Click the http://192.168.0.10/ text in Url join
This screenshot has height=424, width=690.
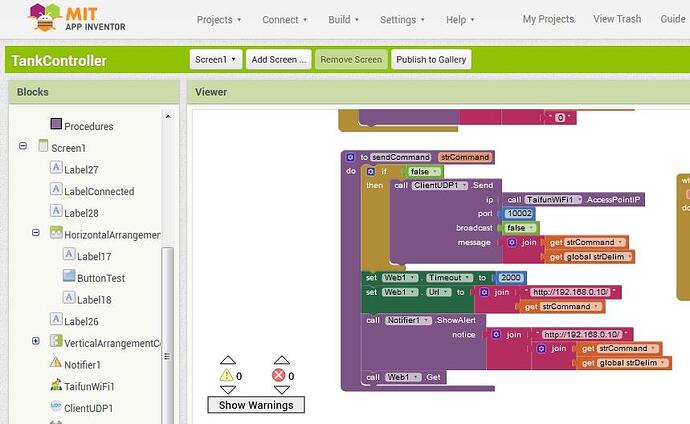[x=571, y=292]
